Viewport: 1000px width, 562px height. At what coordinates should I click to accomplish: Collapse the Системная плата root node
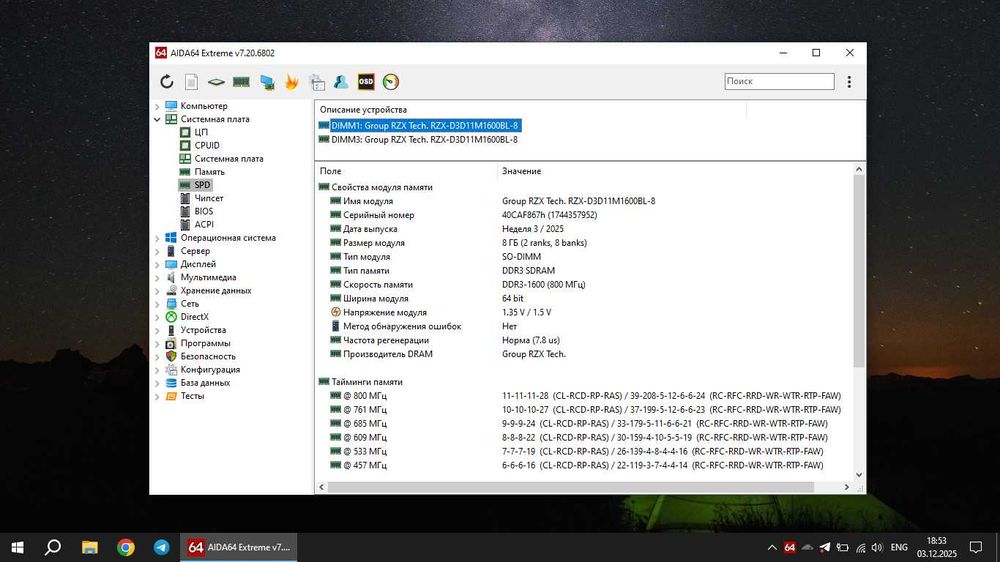click(158, 119)
